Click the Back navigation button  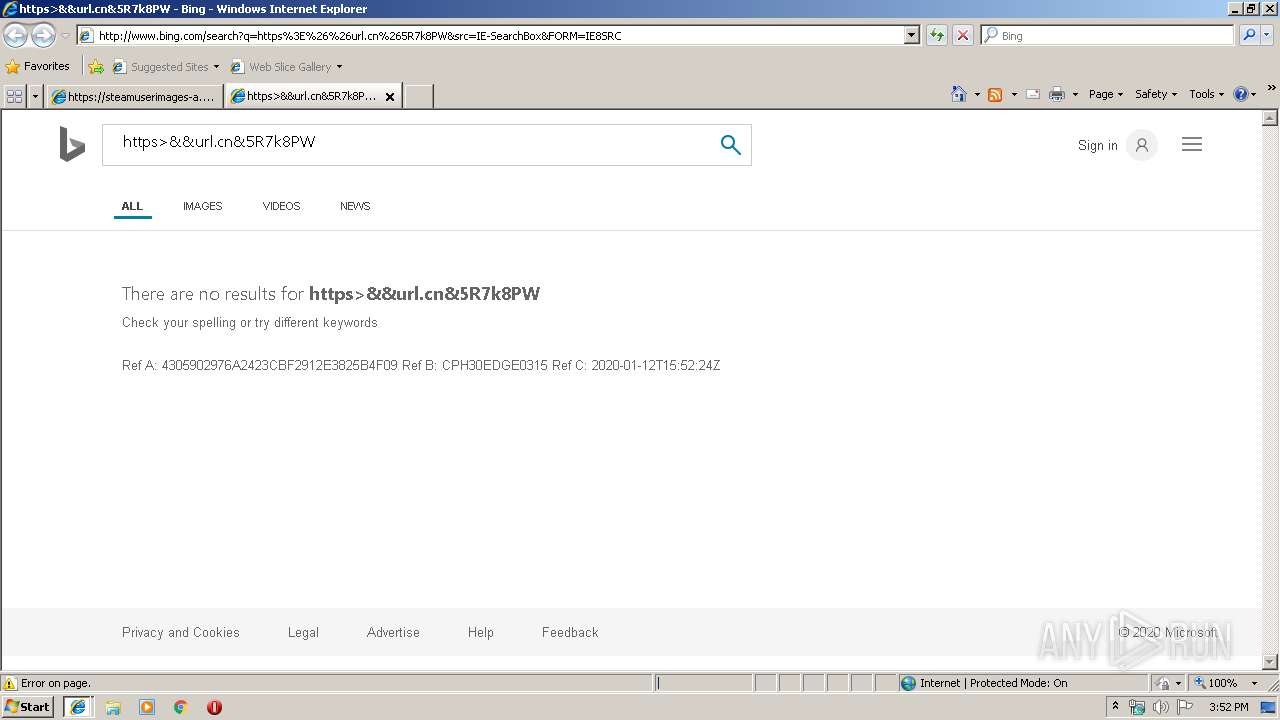(x=16, y=36)
